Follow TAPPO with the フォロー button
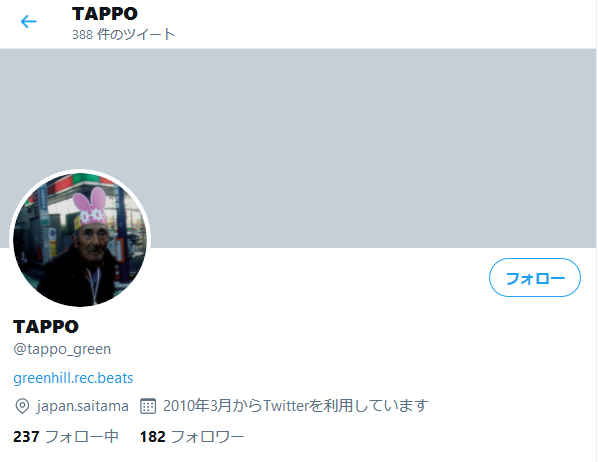The height and width of the screenshot is (462, 598). (x=535, y=277)
